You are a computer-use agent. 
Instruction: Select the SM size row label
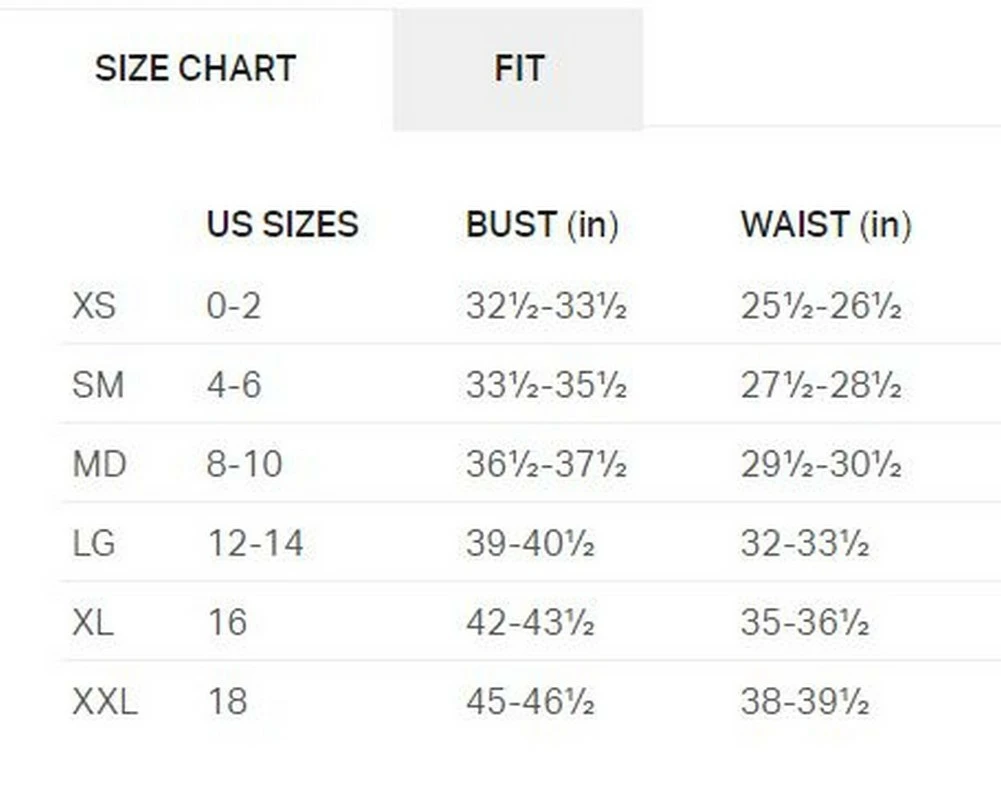click(x=98, y=385)
